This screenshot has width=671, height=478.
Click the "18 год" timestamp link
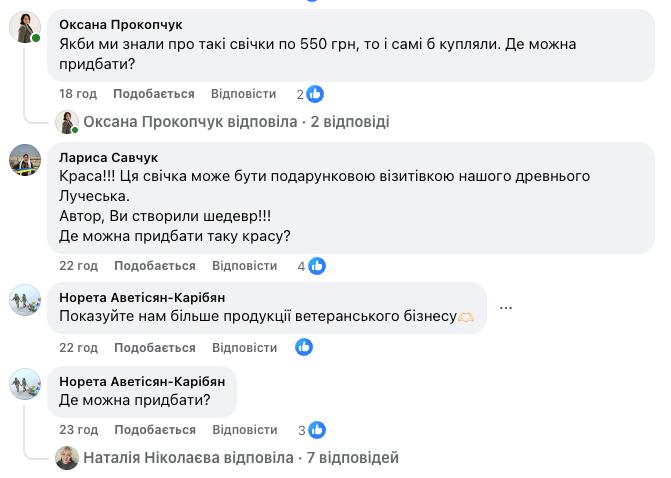tap(78, 94)
